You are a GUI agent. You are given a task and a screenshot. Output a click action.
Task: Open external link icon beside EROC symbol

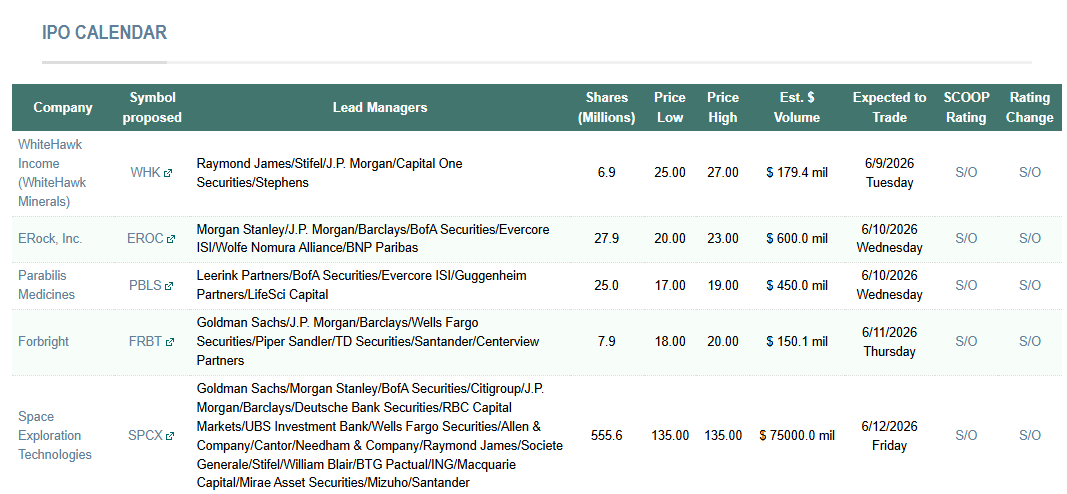point(171,239)
